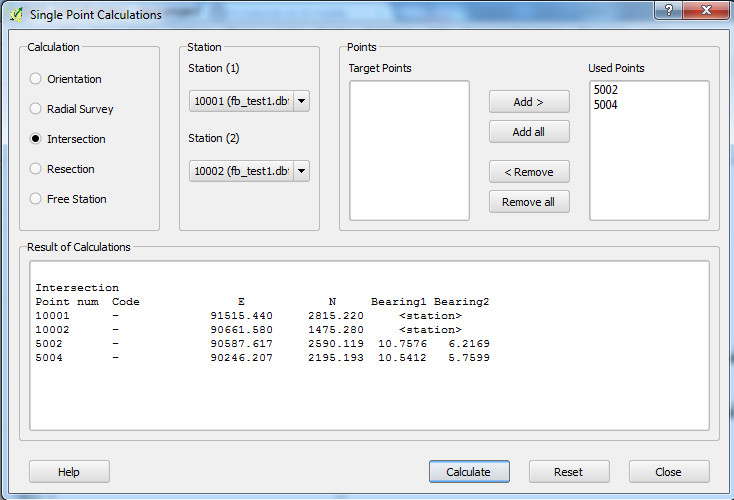
Task: Click inside the Target Points list
Action: [x=409, y=150]
